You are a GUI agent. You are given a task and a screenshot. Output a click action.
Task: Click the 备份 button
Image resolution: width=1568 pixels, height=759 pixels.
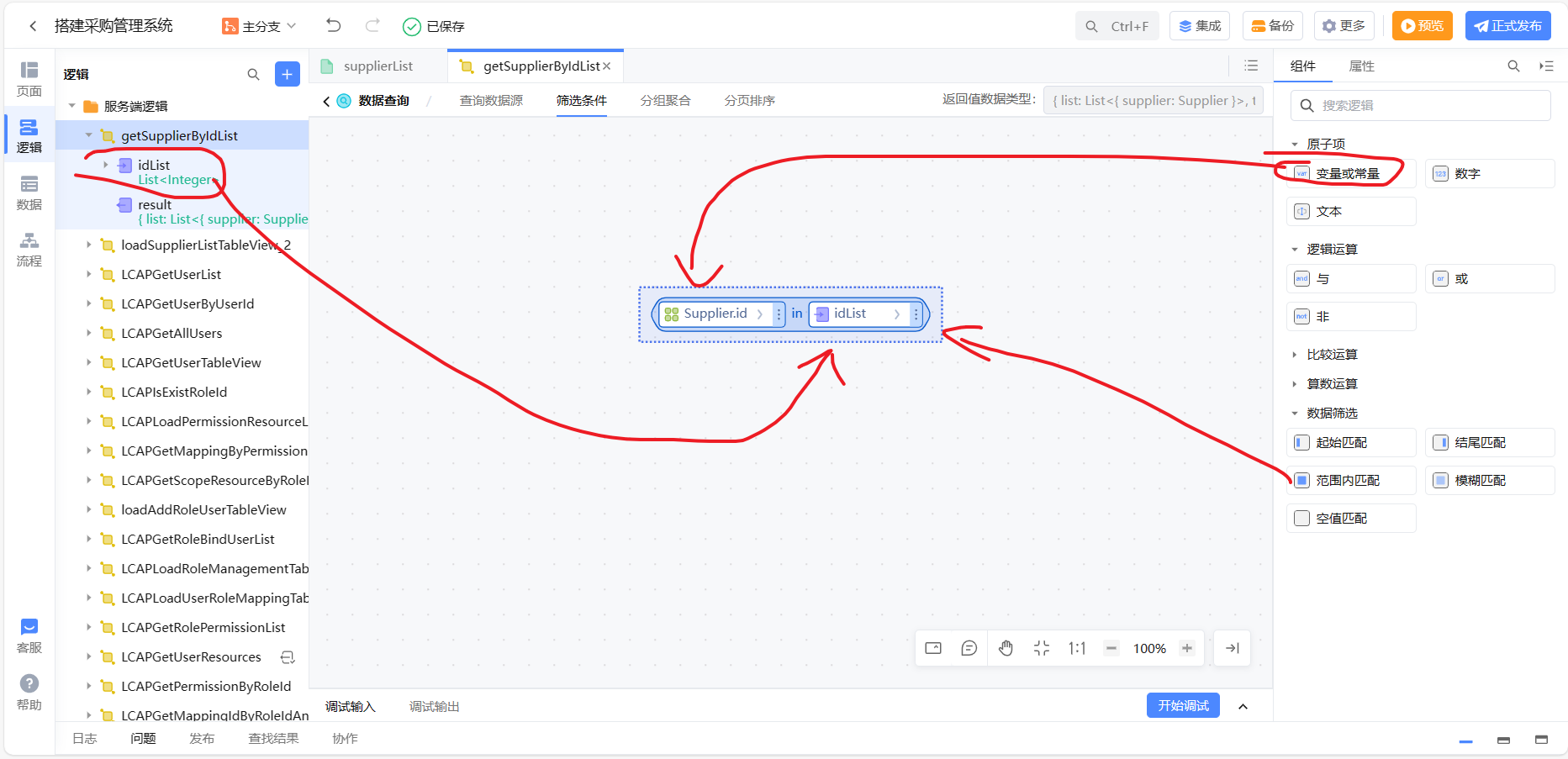1273,26
